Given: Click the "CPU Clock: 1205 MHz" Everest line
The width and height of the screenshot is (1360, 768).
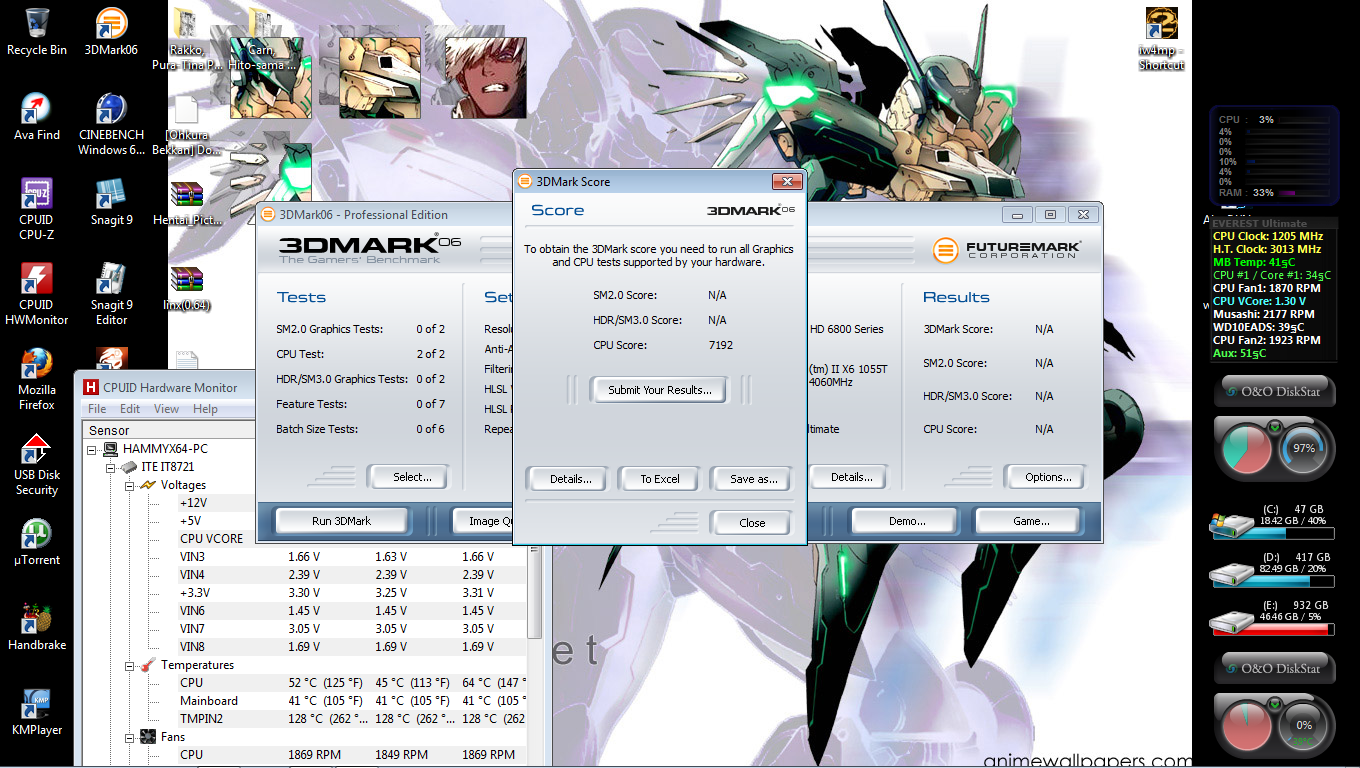Looking at the screenshot, I should pos(1268,236).
